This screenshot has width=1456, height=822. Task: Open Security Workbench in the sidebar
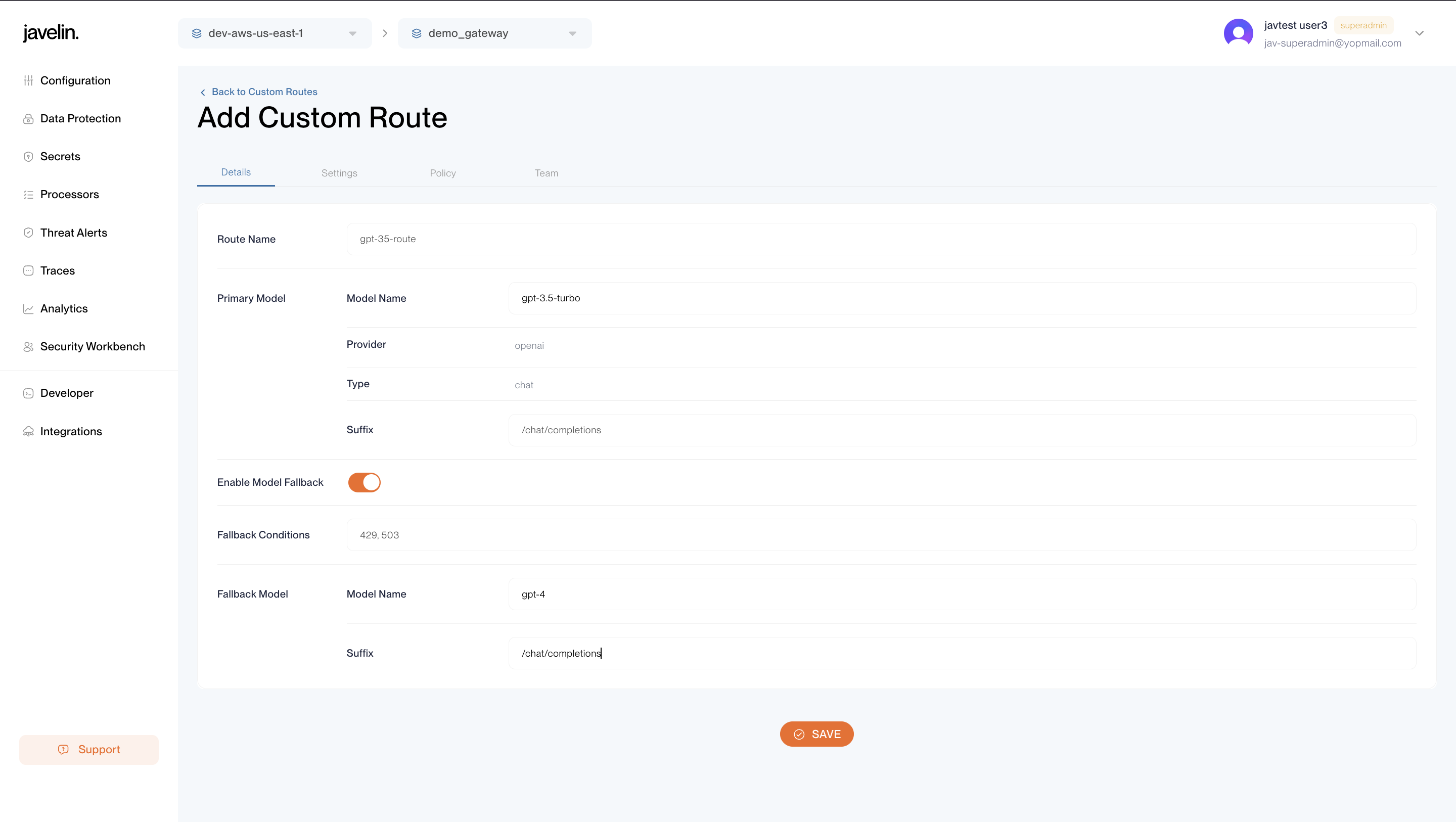[92, 347]
